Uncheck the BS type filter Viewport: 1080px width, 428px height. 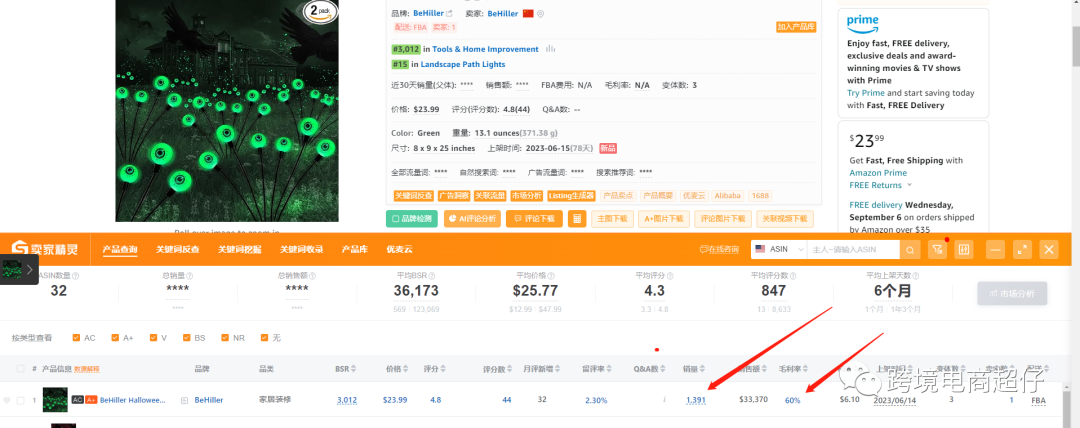(x=186, y=338)
